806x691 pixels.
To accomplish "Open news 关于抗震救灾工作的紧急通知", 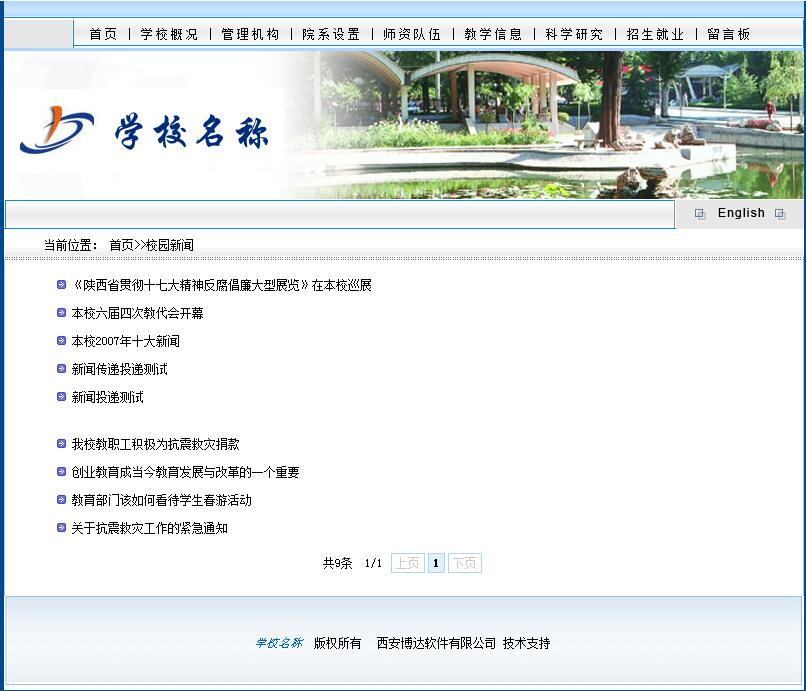I will 149,528.
